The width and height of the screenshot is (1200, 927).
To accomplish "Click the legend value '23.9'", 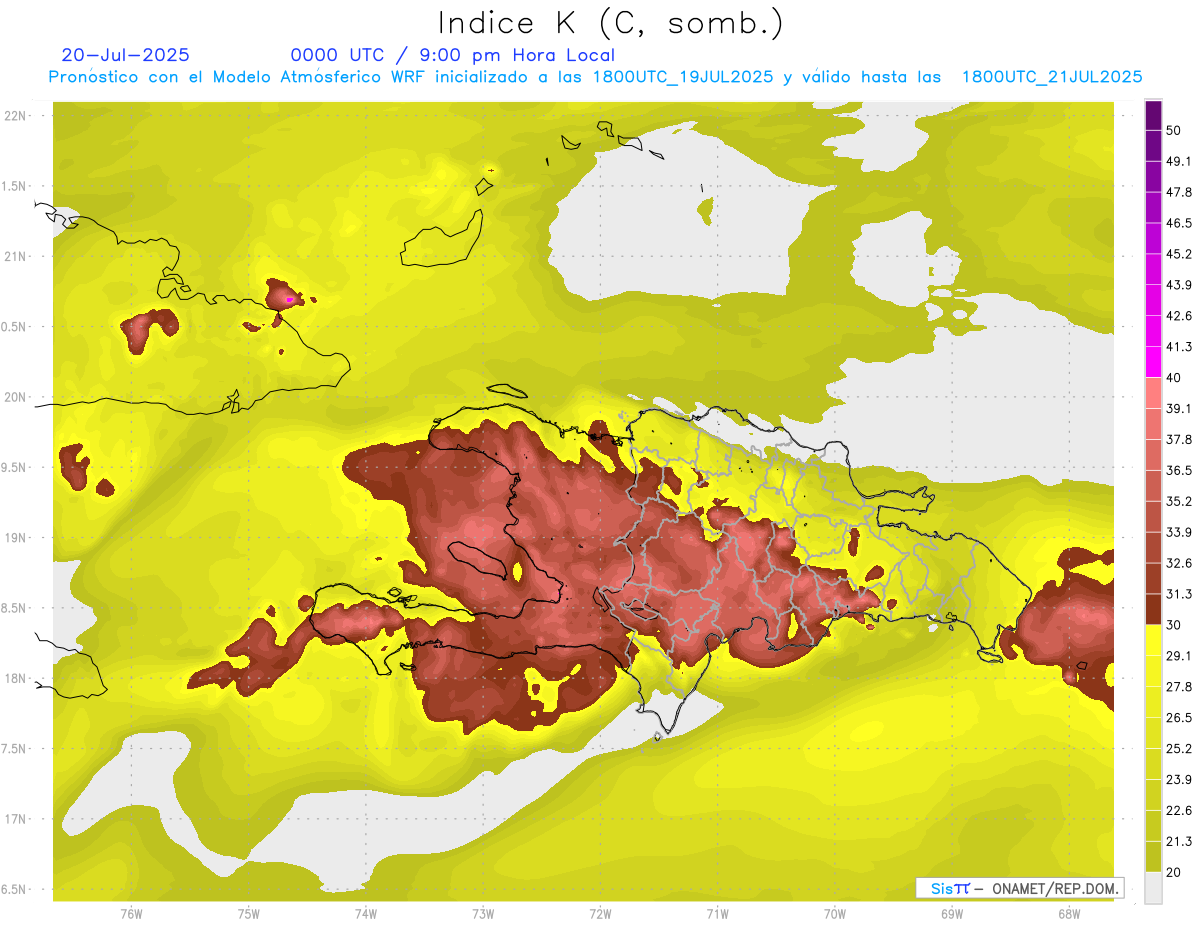I will 1179,780.
